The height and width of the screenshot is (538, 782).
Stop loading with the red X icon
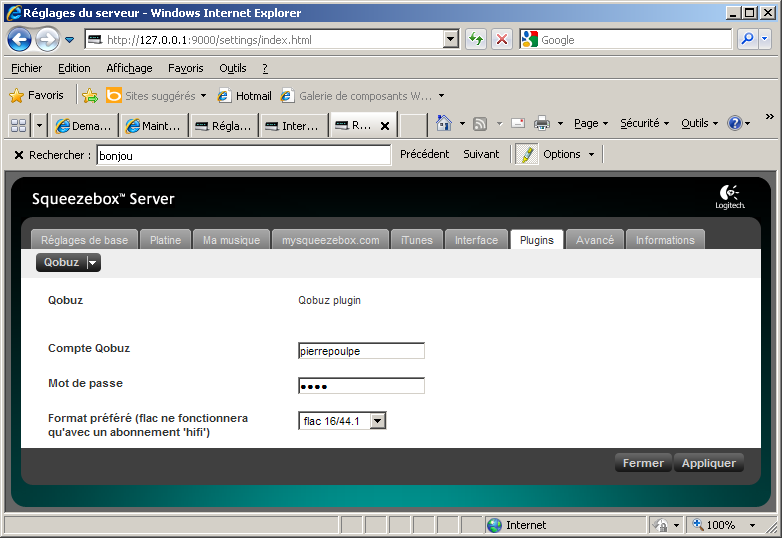coord(502,39)
